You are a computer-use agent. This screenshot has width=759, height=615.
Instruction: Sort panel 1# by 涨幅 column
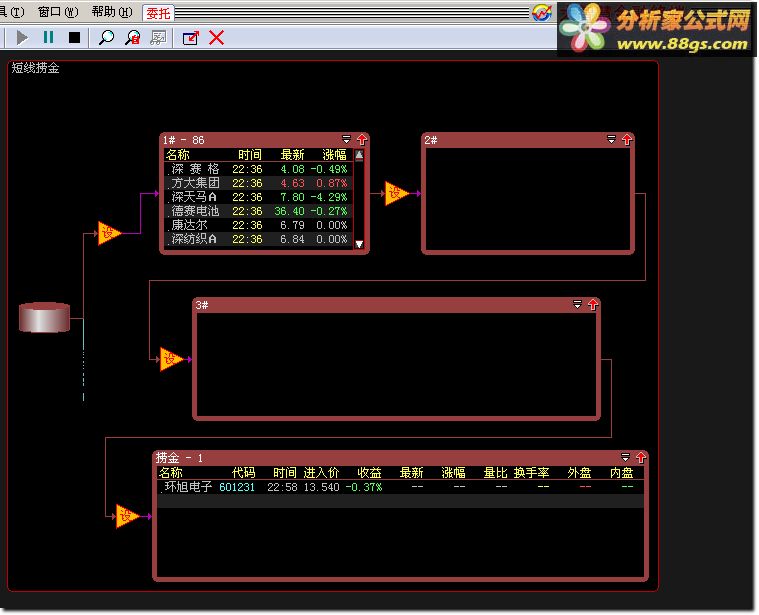tap(334, 155)
